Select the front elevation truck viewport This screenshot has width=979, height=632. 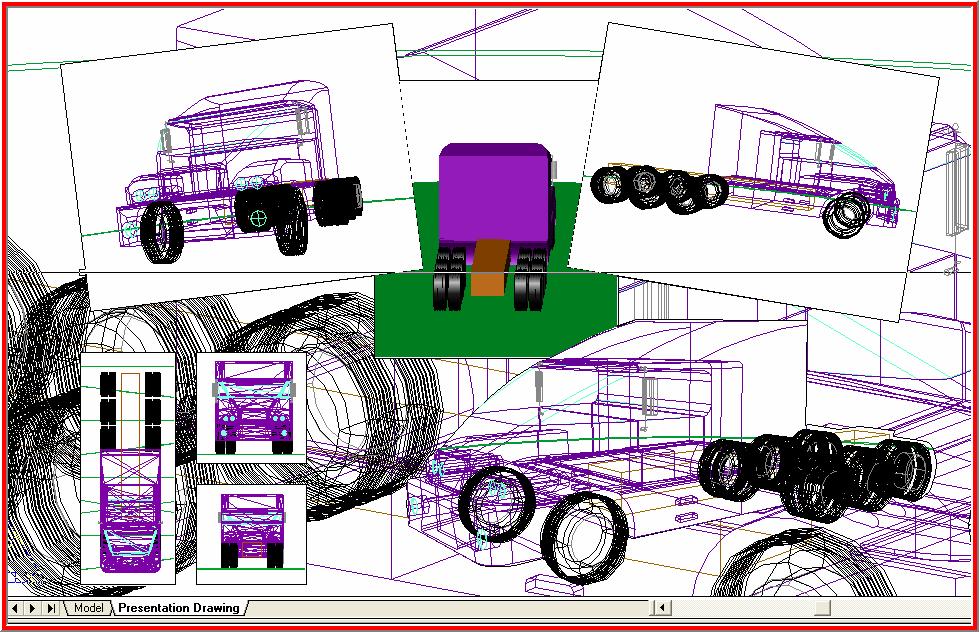(252, 408)
